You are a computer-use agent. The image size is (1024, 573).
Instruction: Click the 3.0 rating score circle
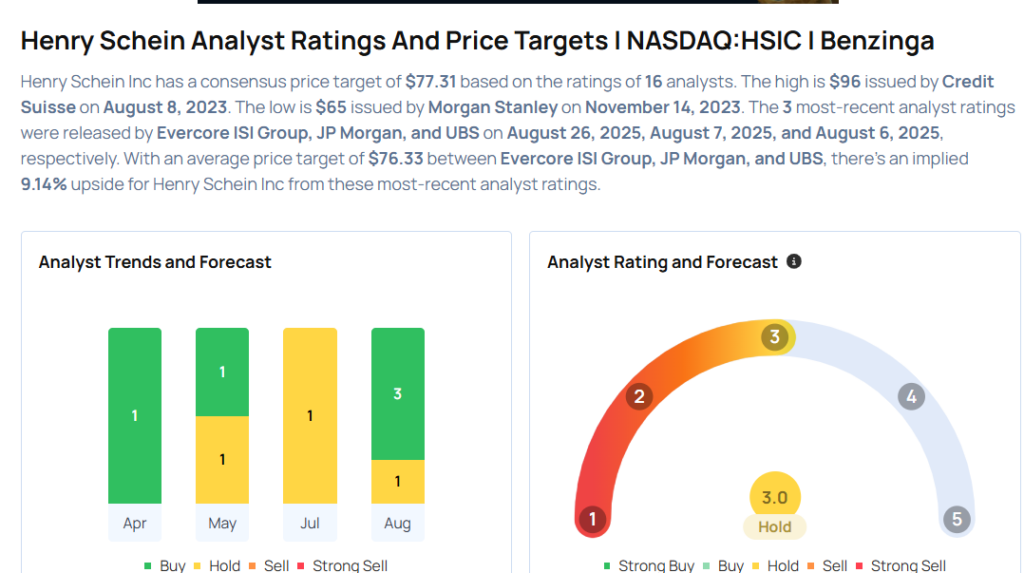click(775, 497)
